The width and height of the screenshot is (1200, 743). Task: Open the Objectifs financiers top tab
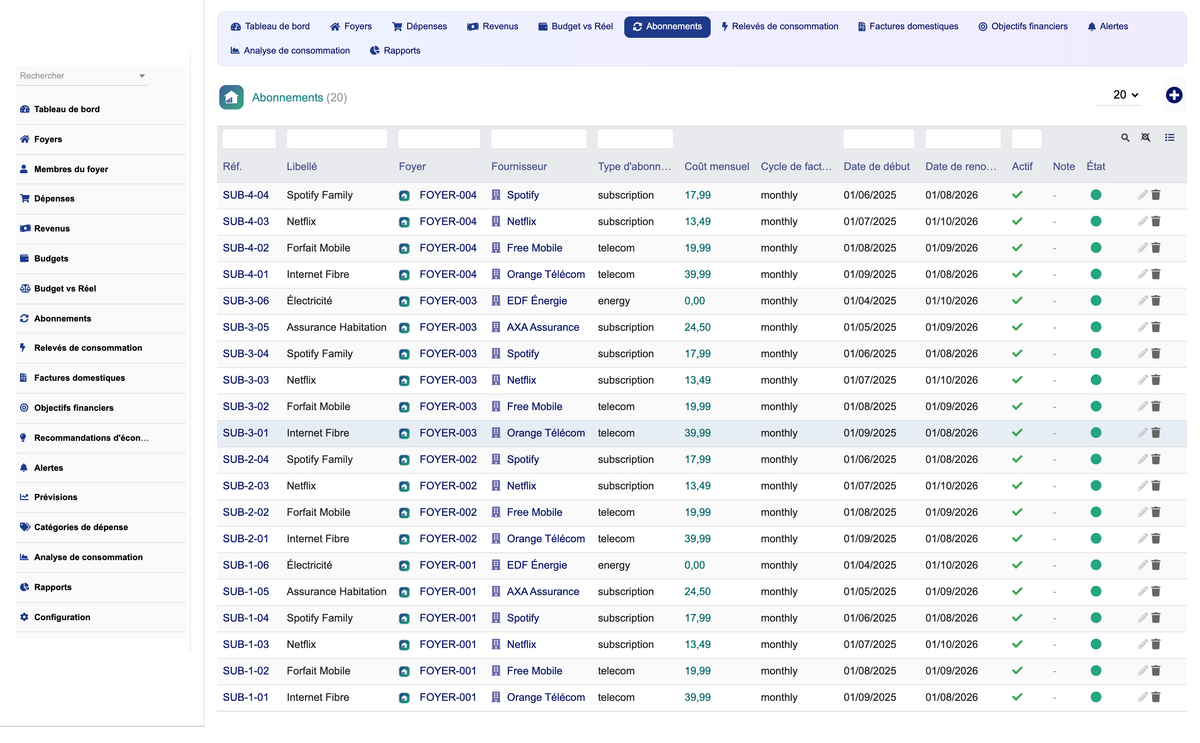pyautogui.click(x=1023, y=27)
